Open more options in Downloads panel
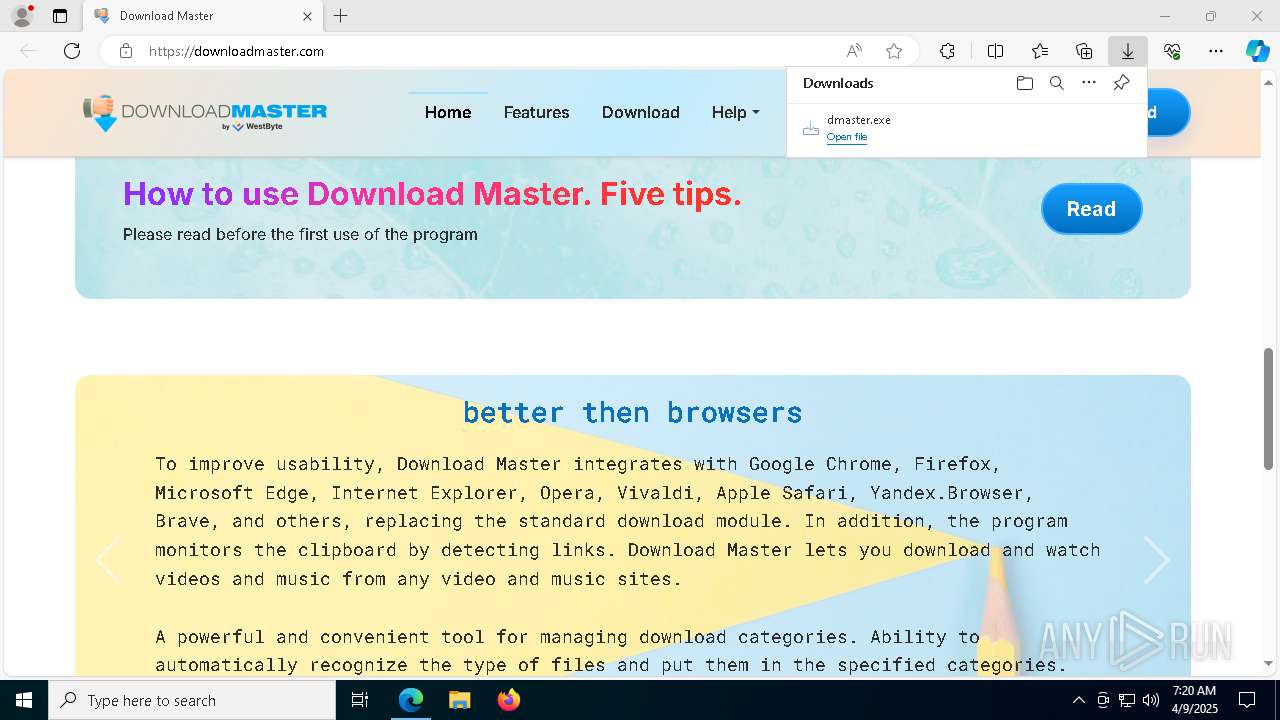Screen dimensions: 1280x720 pyautogui.click(x=1089, y=83)
